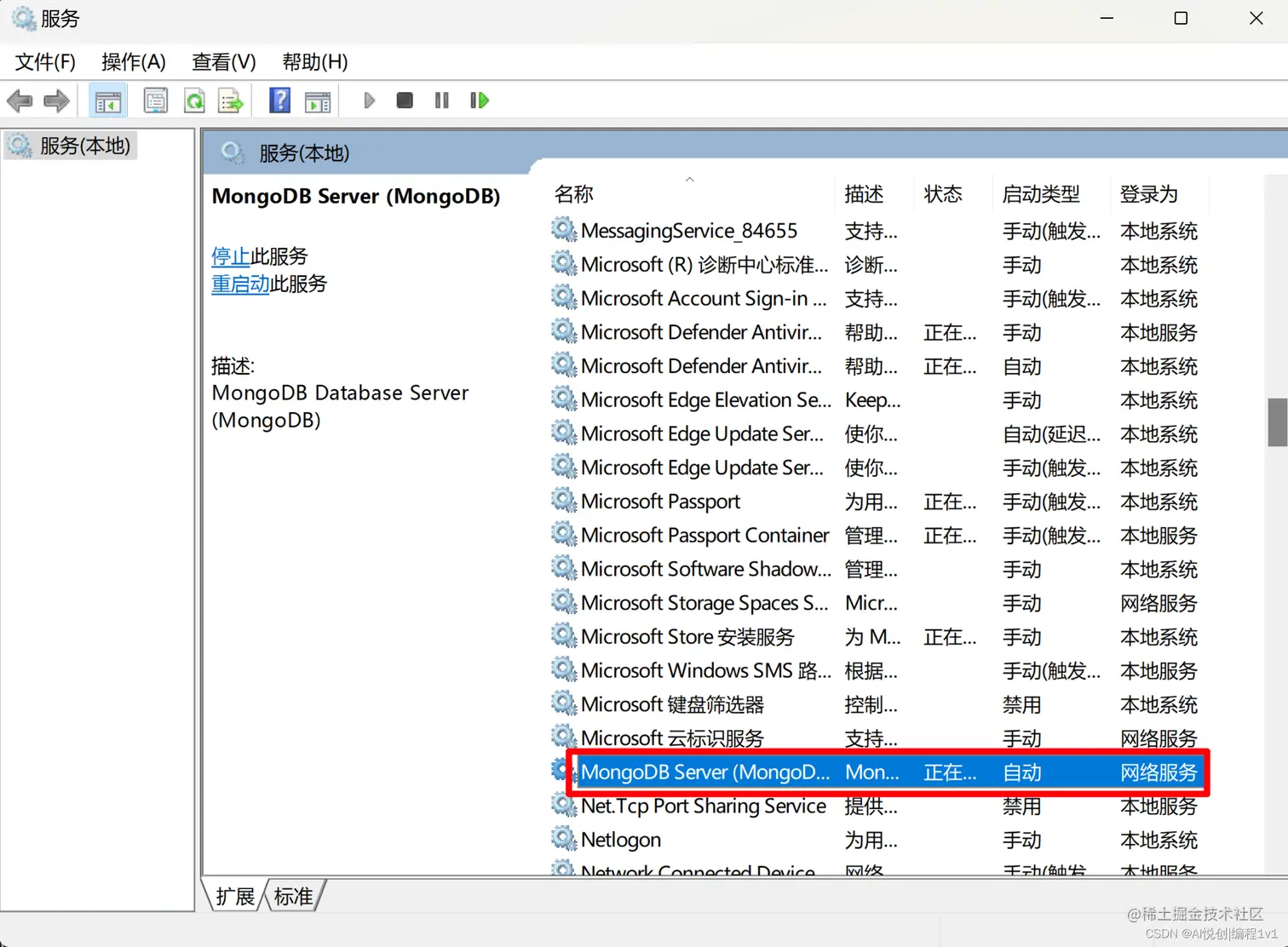Click the Start Service play icon
Screen dimensions: 1288x947
369,100
